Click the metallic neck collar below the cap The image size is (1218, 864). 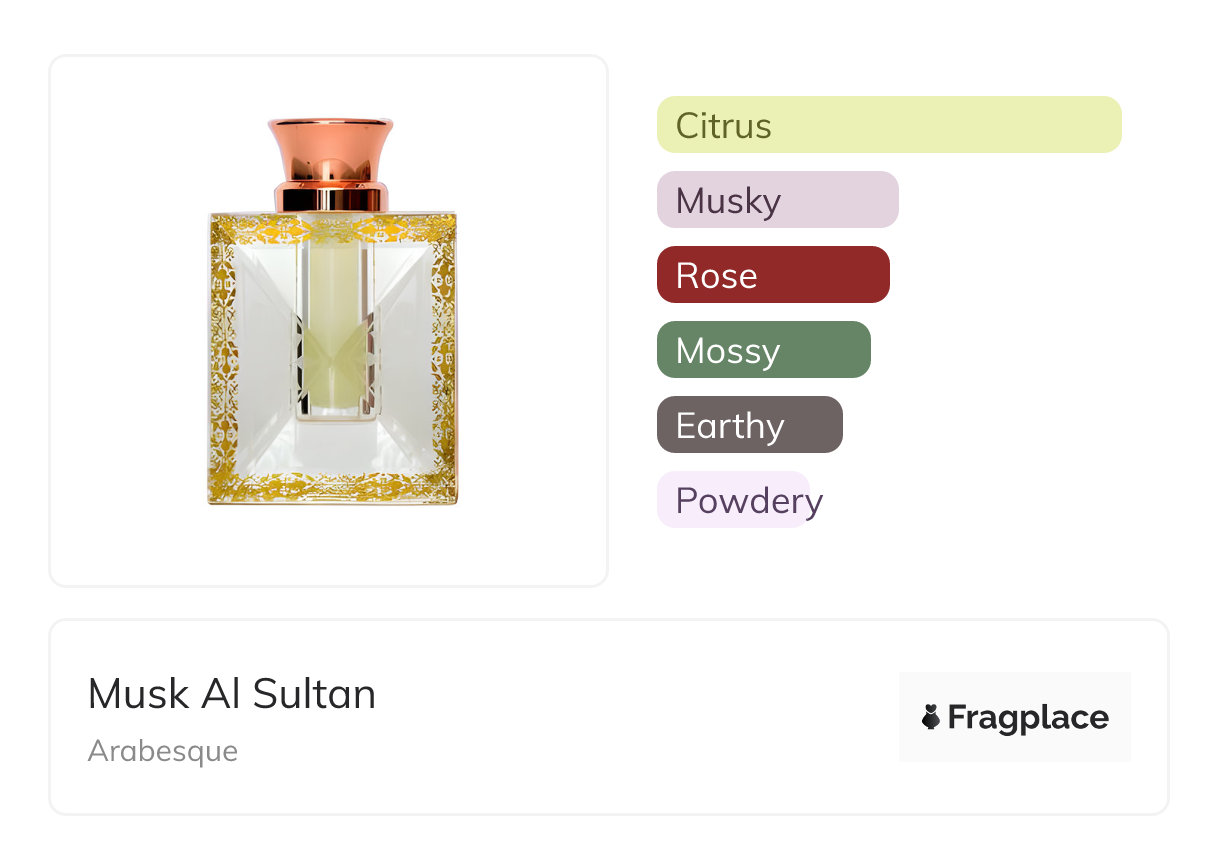331,197
